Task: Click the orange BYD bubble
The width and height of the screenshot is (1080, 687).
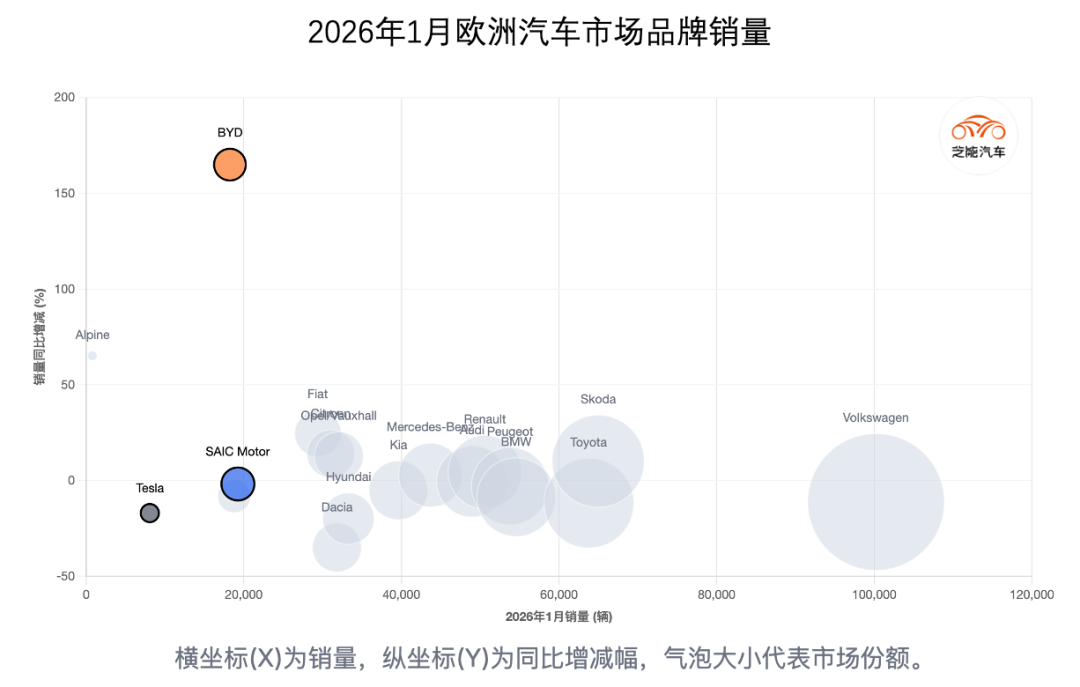Action: click(229, 165)
